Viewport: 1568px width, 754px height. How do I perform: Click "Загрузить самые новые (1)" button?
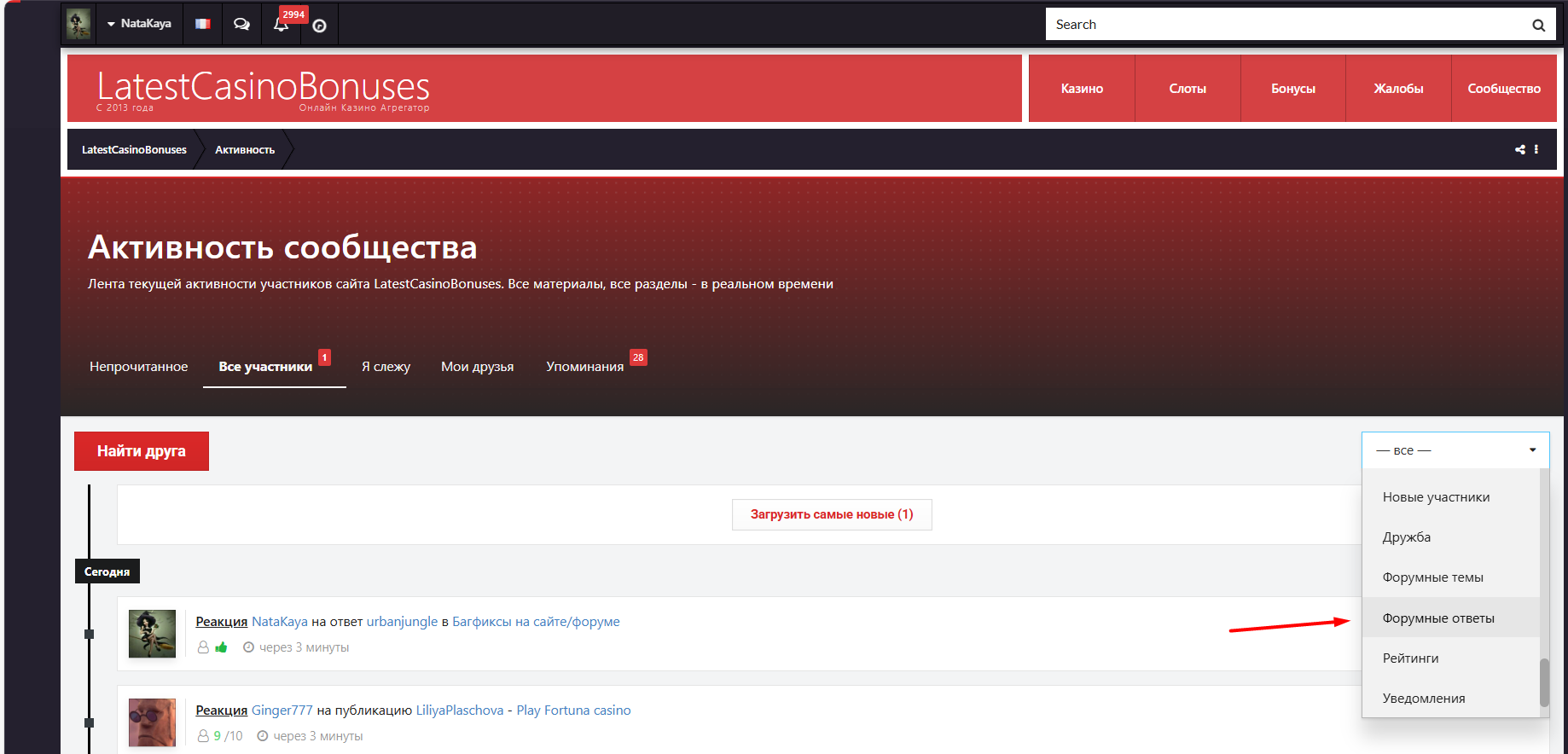click(831, 514)
